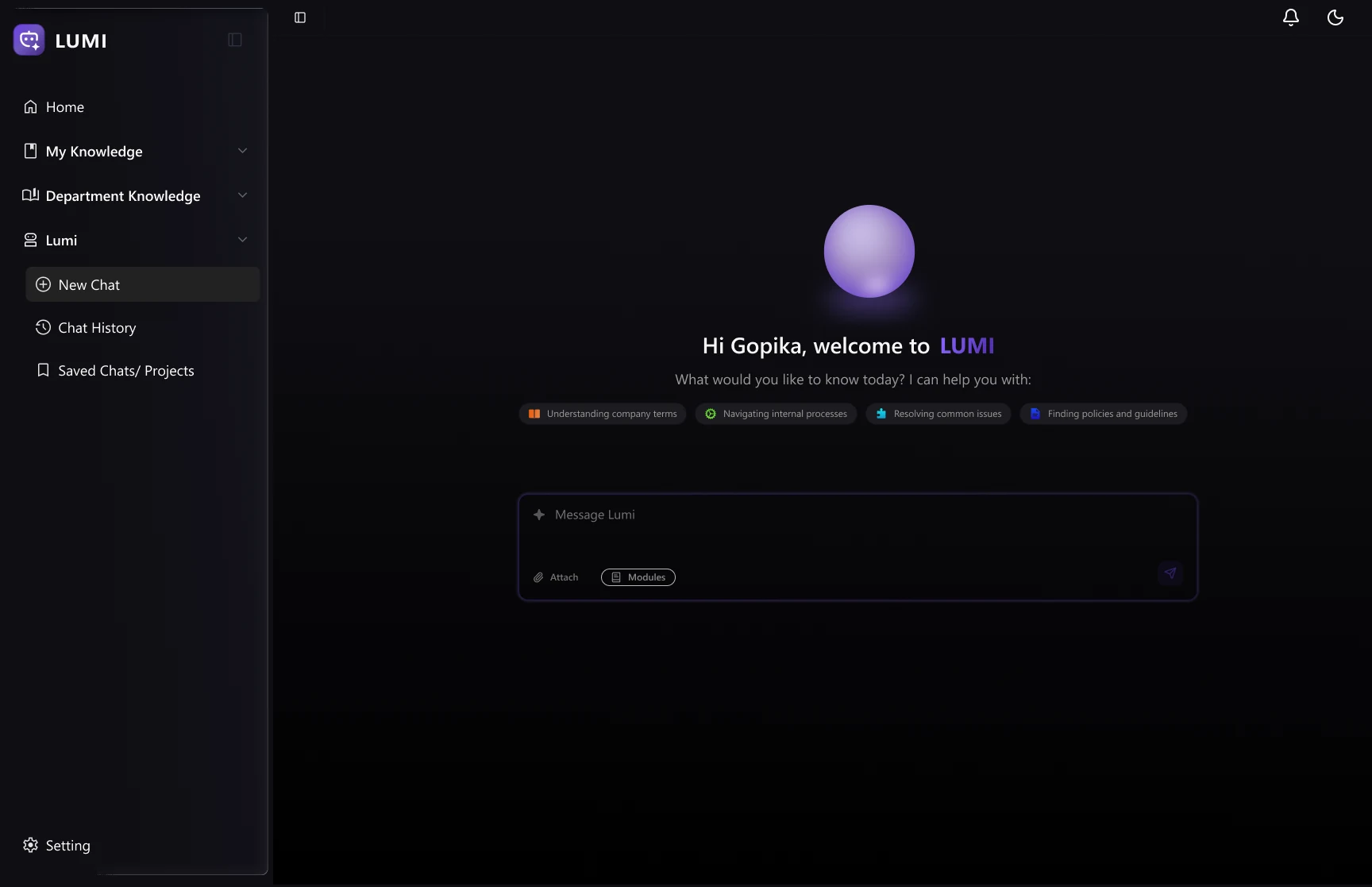Click the My Knowledge book icon

coord(30,151)
